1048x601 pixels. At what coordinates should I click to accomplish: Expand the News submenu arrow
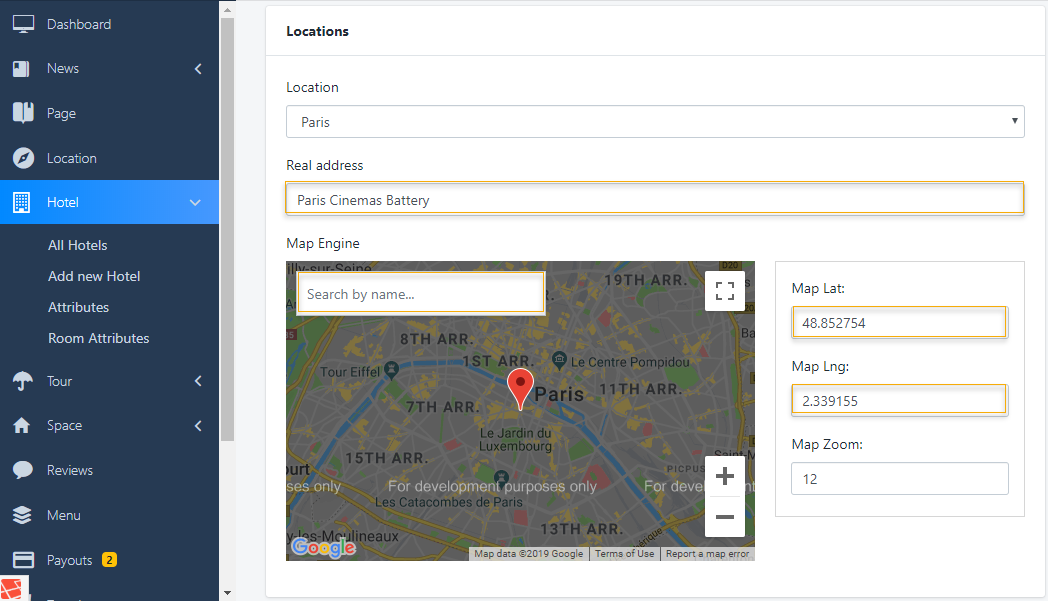[x=198, y=69]
